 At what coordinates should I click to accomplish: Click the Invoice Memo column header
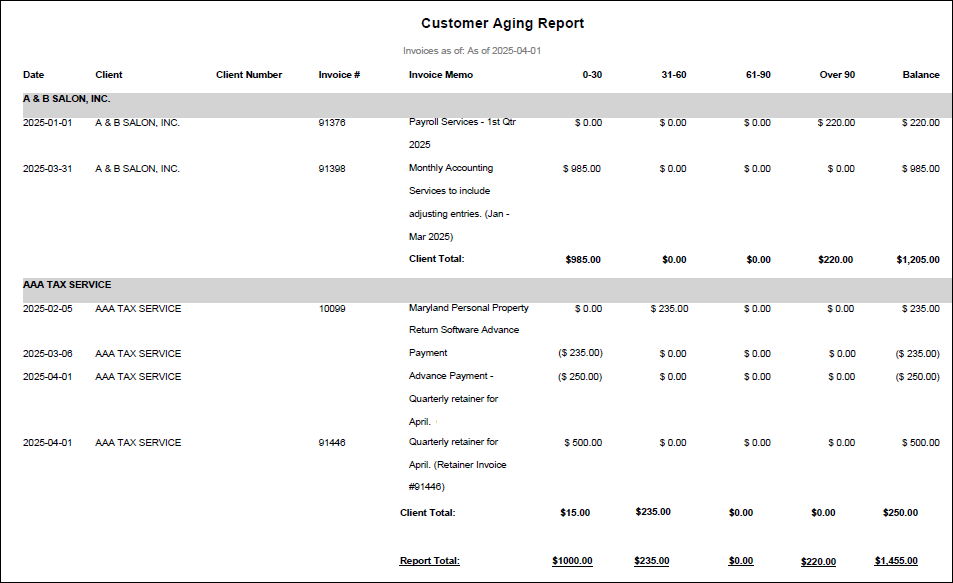click(441, 75)
